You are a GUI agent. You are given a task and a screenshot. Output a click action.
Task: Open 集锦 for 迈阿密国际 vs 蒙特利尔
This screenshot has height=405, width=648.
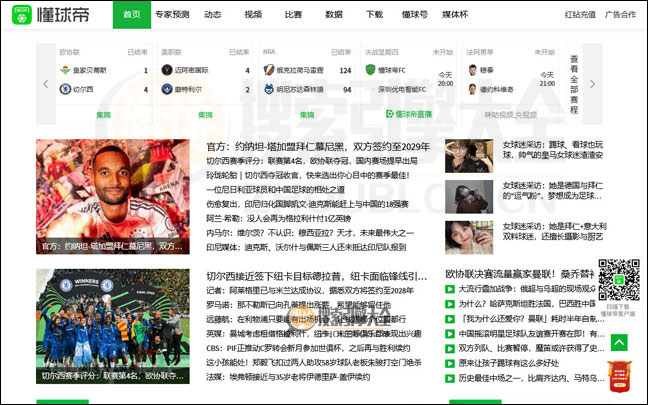pos(205,115)
